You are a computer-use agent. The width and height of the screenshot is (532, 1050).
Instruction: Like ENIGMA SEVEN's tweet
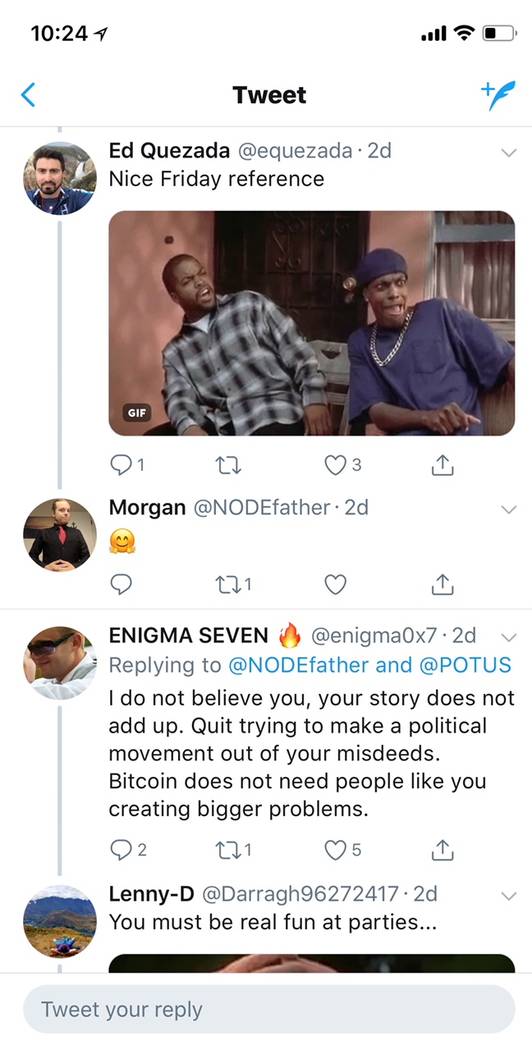coord(335,850)
